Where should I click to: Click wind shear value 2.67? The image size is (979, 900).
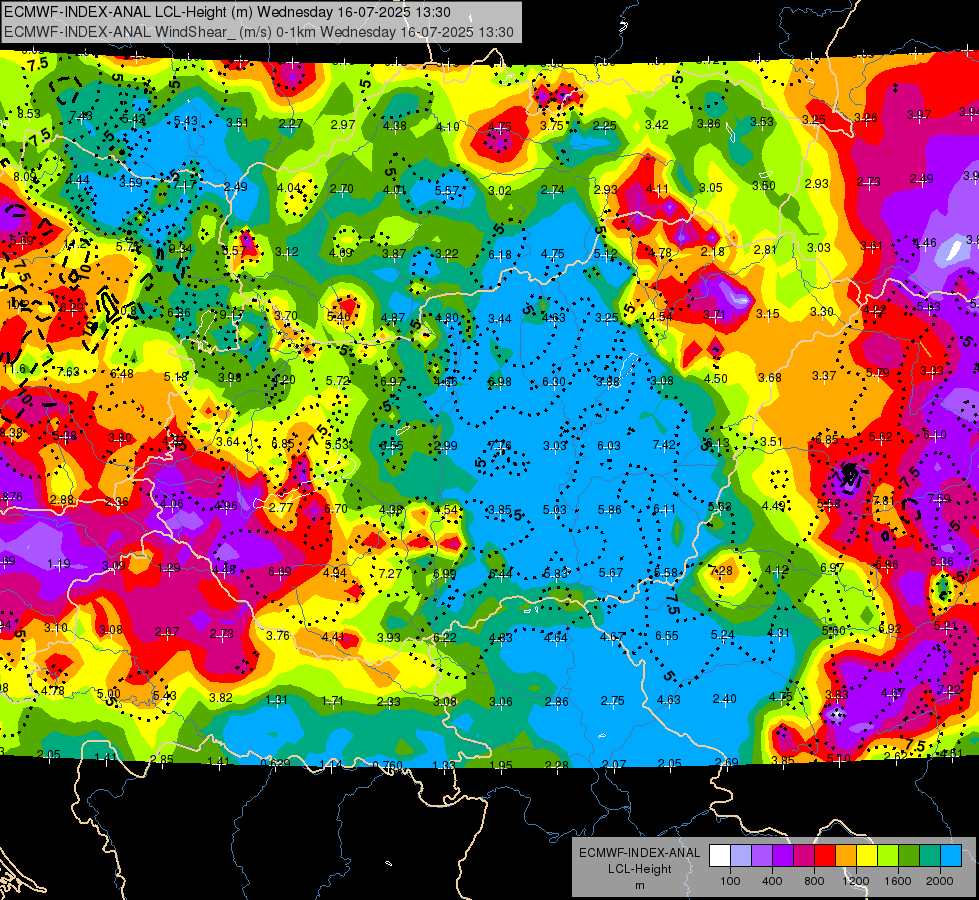point(167,631)
